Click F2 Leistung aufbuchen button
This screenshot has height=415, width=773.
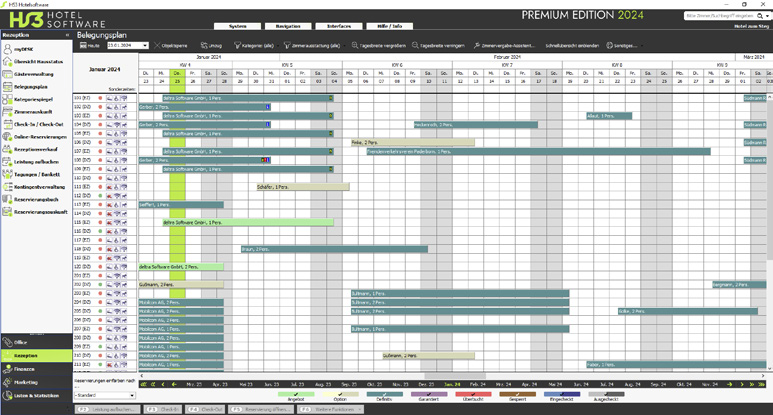click(107, 410)
